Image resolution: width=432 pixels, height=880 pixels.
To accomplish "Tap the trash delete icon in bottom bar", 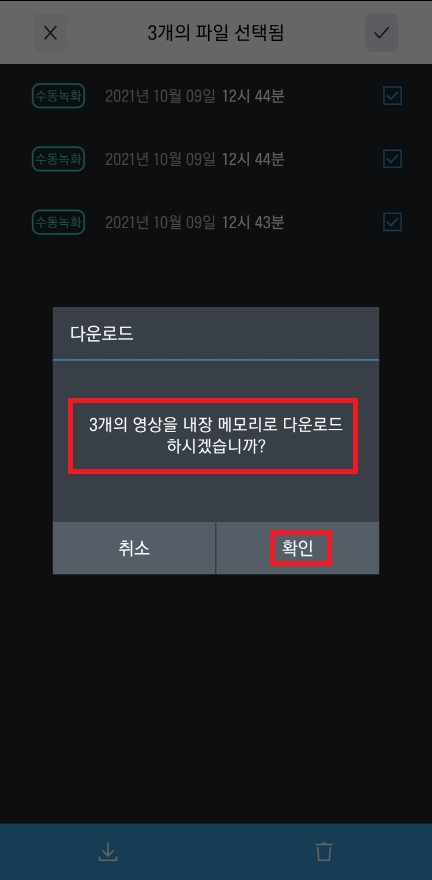I will click(324, 852).
